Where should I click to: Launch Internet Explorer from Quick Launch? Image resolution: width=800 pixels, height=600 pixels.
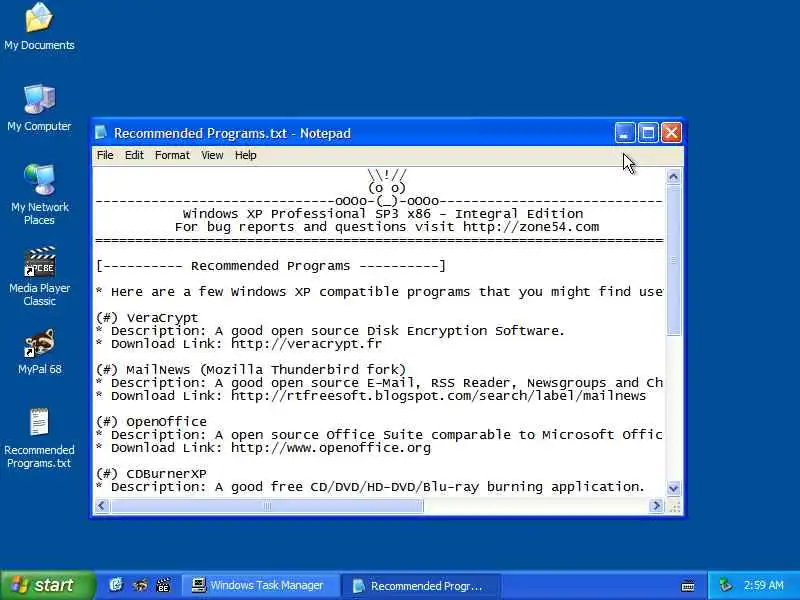(116, 585)
